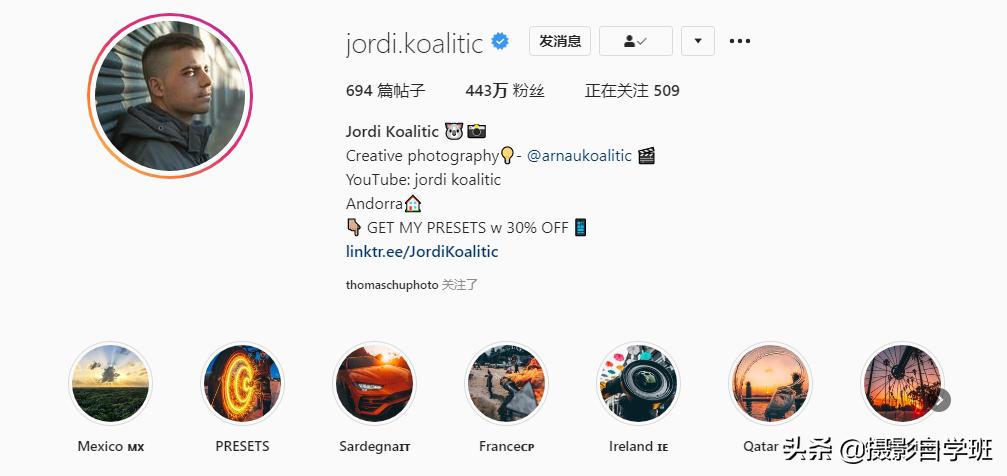The image size is (1007, 476).
Task: Open the linktr.ee/JordiKoalitic link
Action: click(422, 251)
